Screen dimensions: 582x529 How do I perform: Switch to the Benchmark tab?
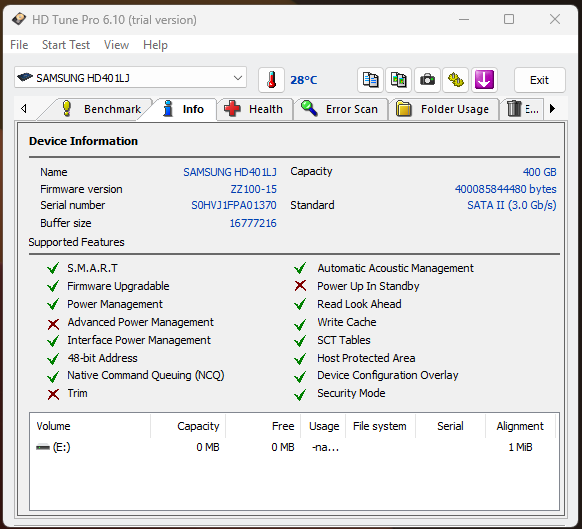(101, 109)
